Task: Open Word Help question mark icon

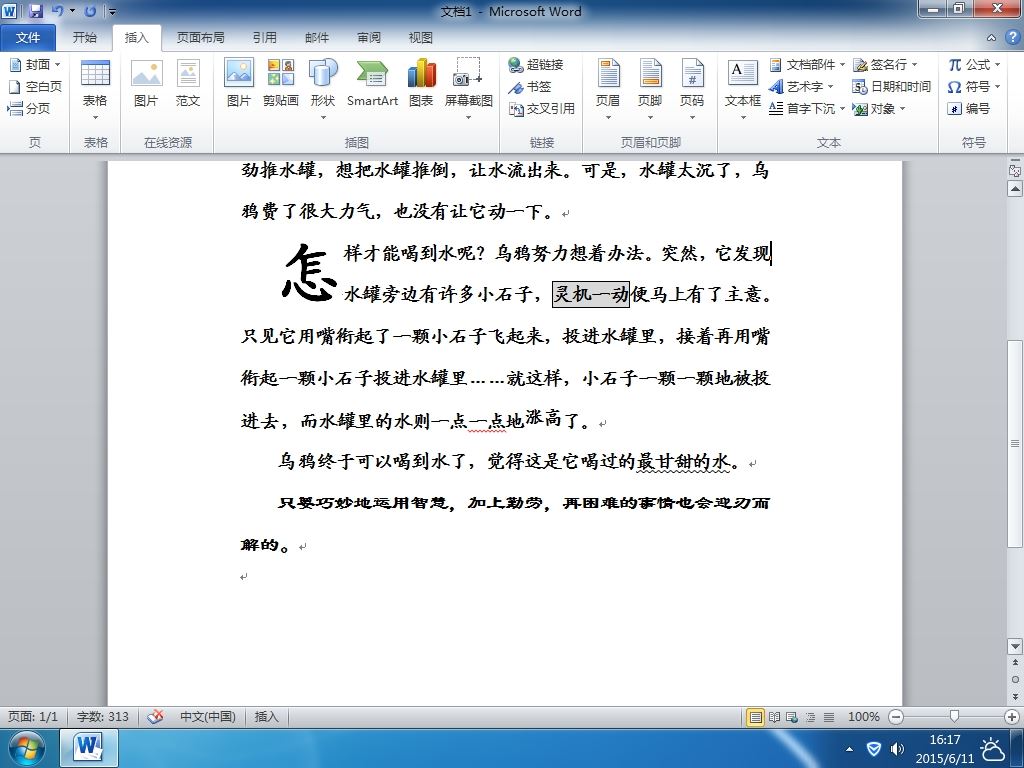Action: (1012, 37)
